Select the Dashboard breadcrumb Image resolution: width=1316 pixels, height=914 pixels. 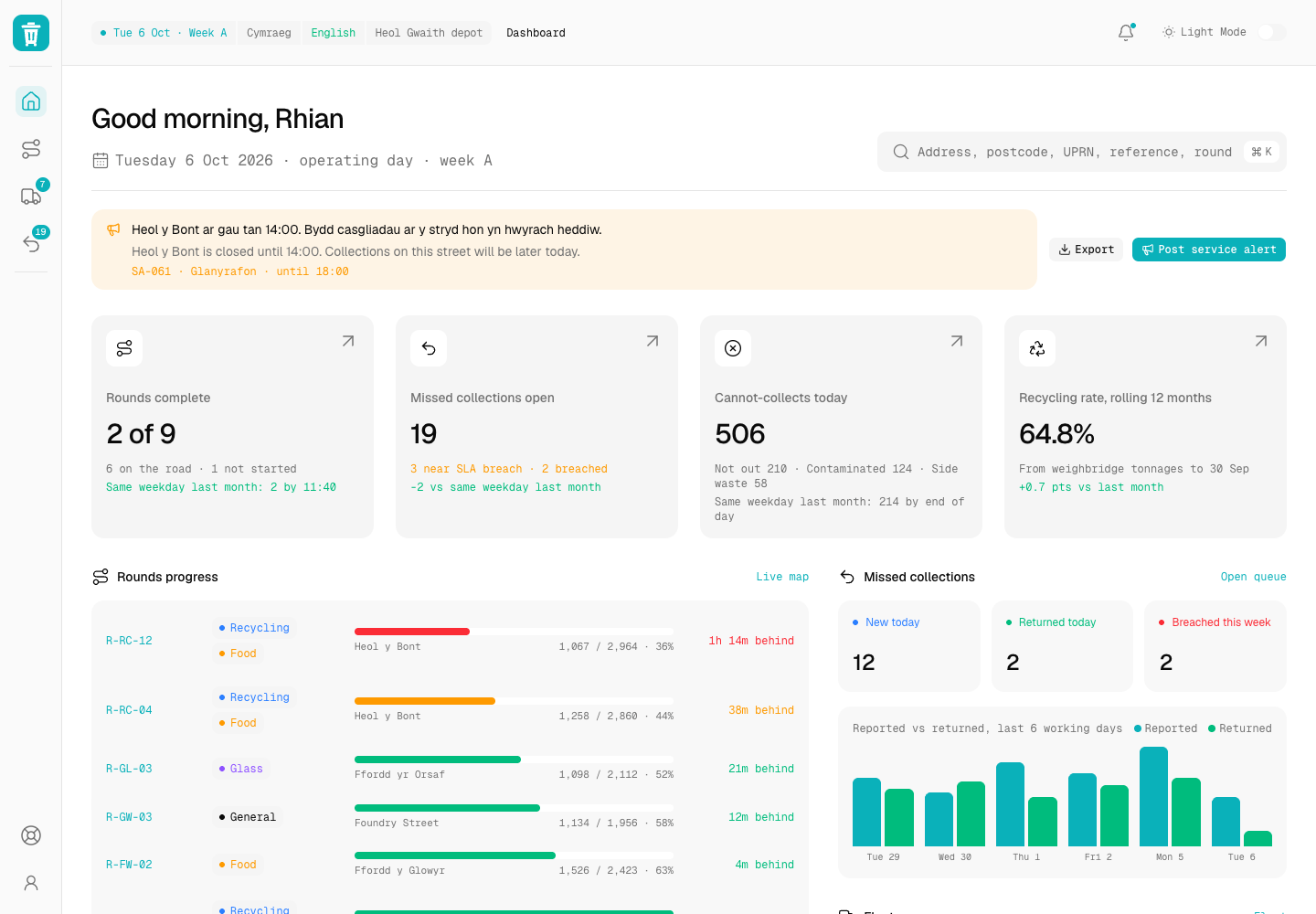click(536, 33)
